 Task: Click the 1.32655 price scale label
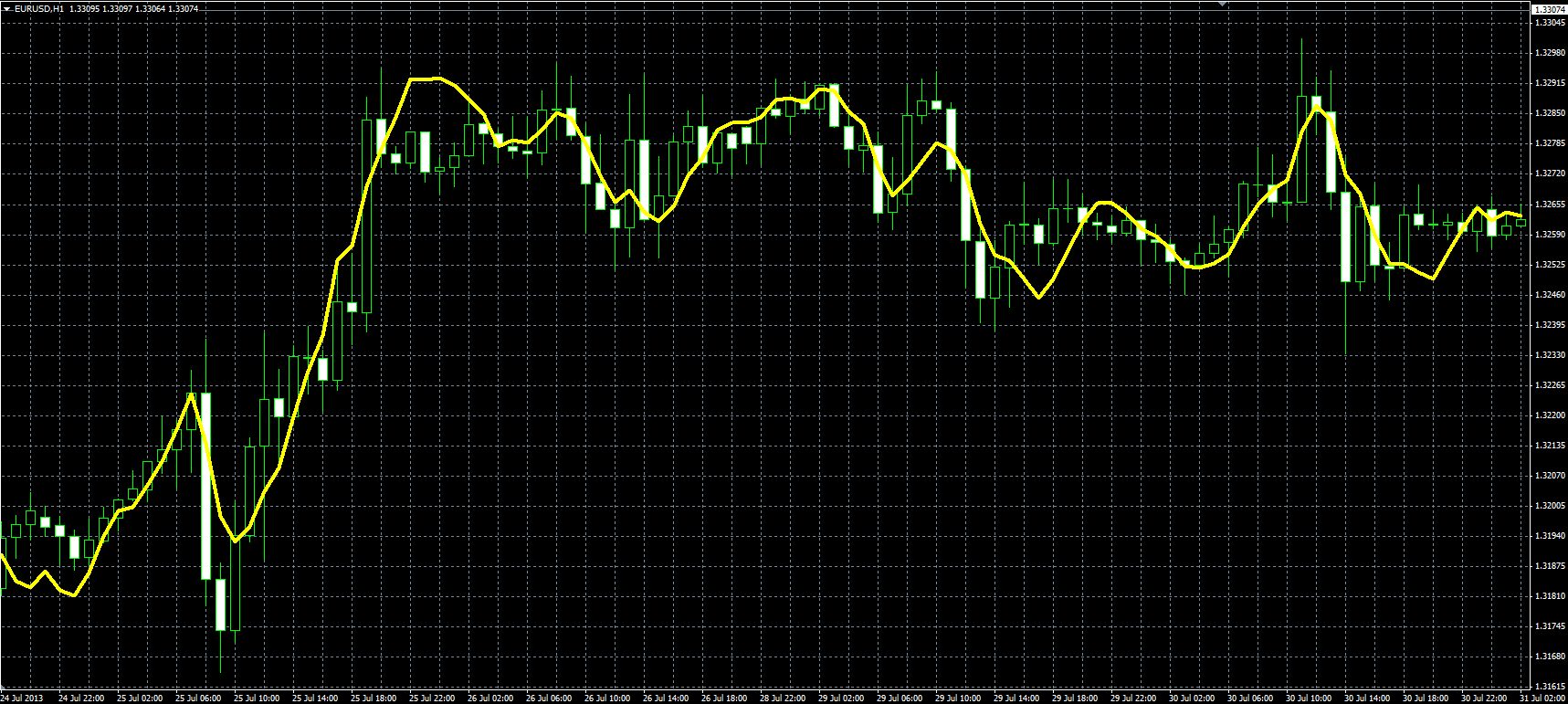coord(1549,205)
